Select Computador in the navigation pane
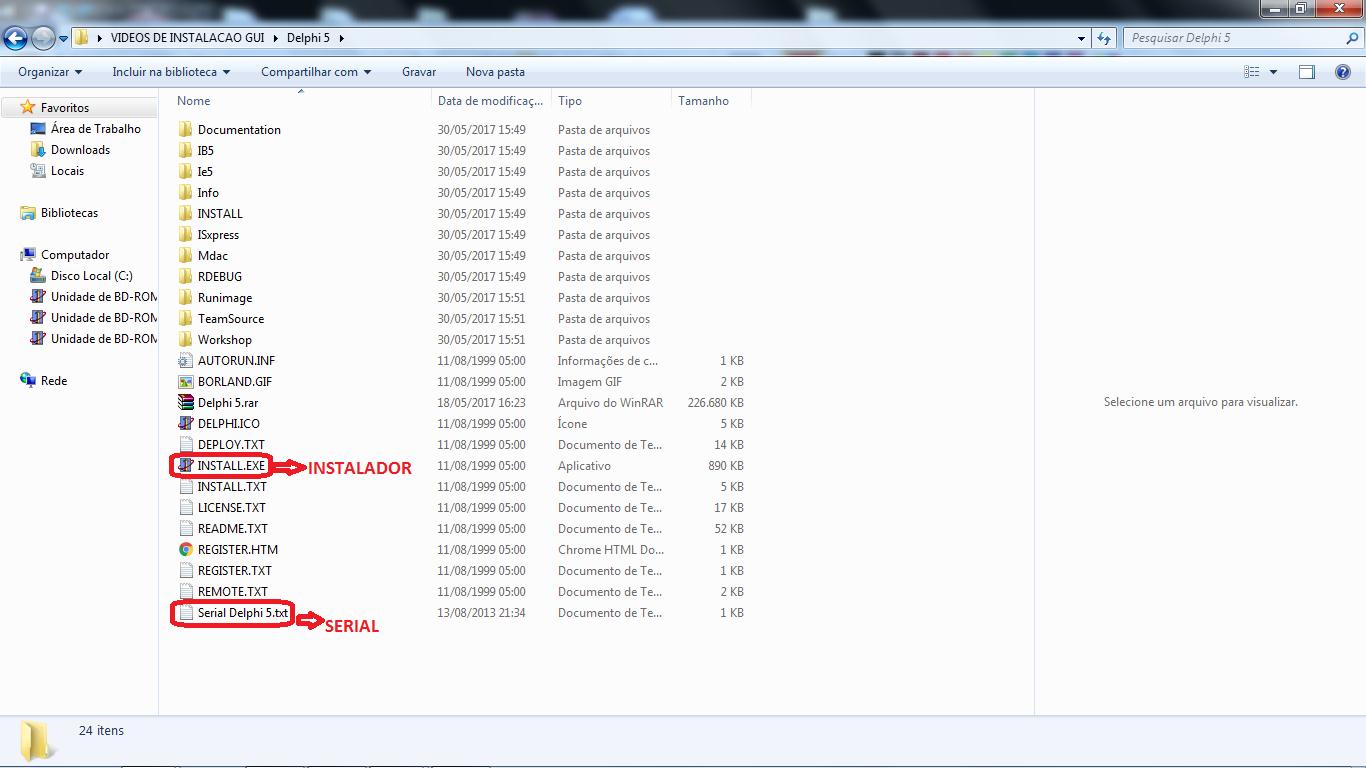Viewport: 1366px width, 768px height. (75, 254)
